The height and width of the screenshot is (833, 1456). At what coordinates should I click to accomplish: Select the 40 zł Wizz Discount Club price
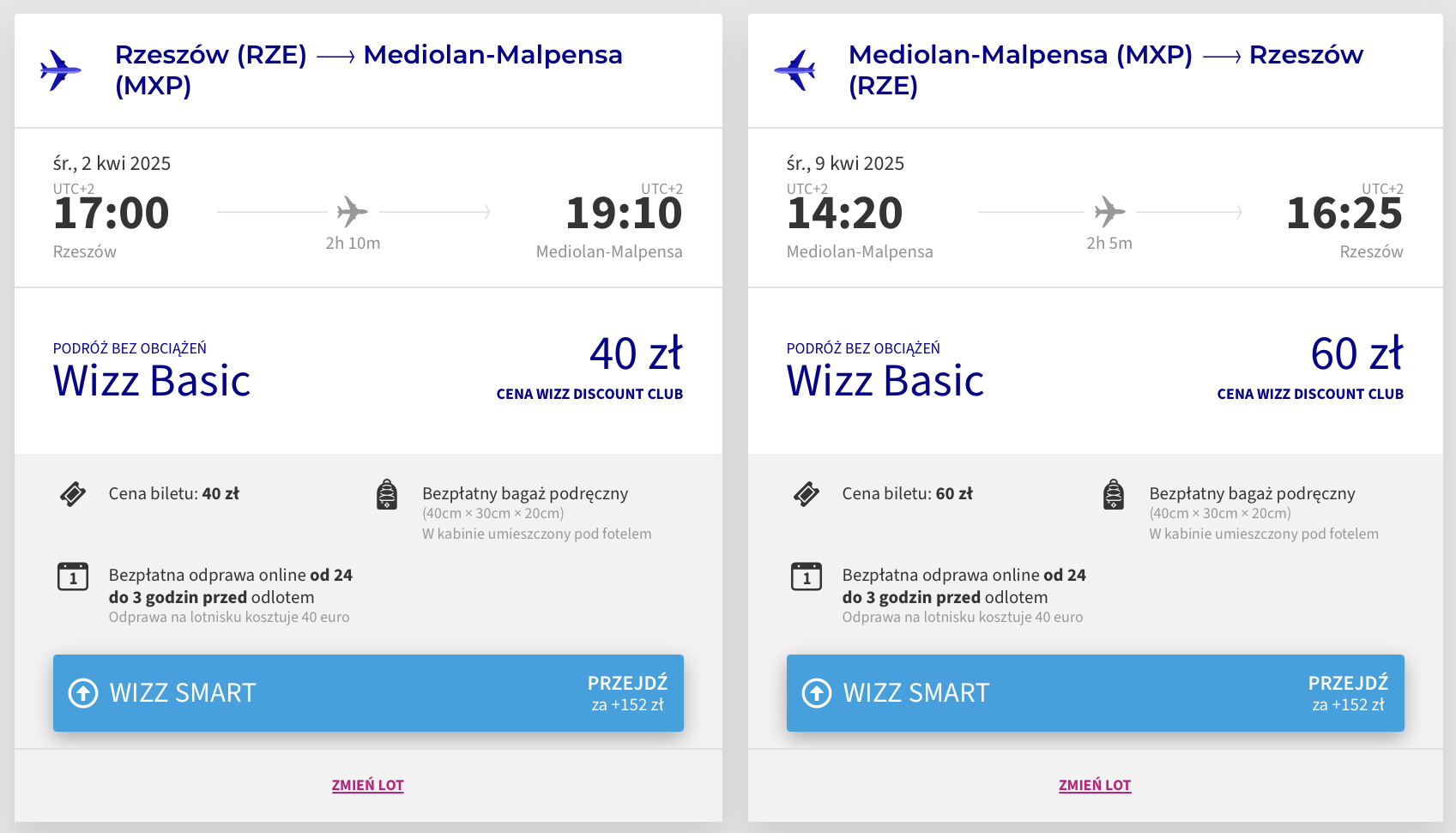(x=635, y=354)
